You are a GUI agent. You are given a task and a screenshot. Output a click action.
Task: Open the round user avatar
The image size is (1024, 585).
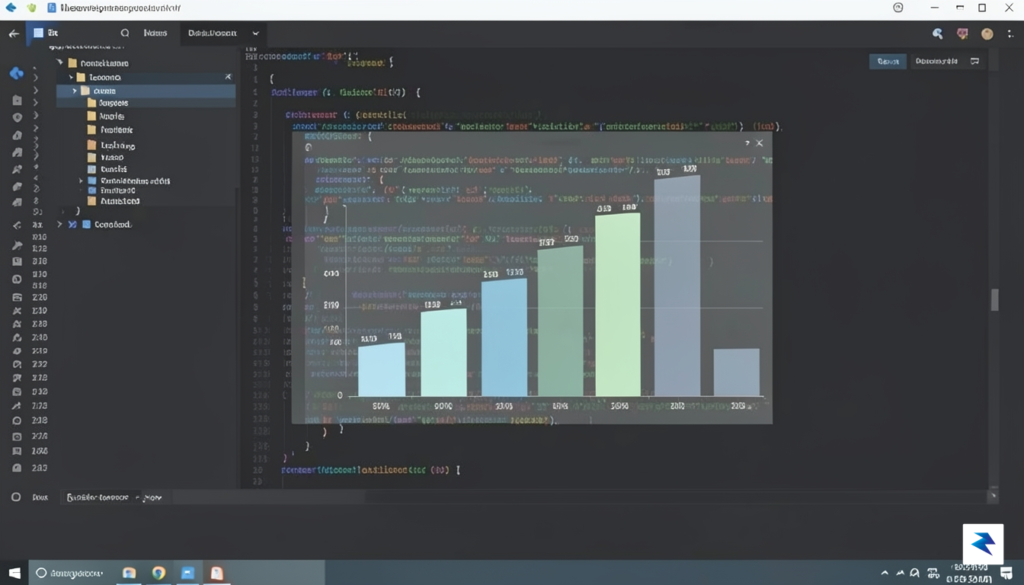tap(987, 33)
